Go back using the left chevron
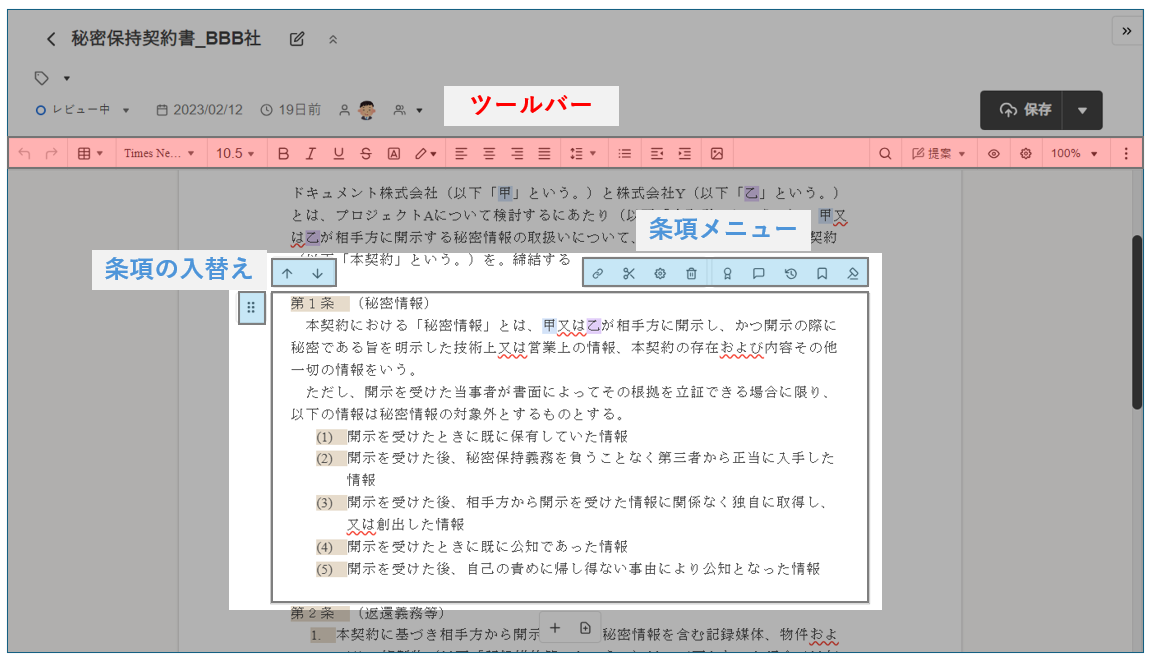 51,39
